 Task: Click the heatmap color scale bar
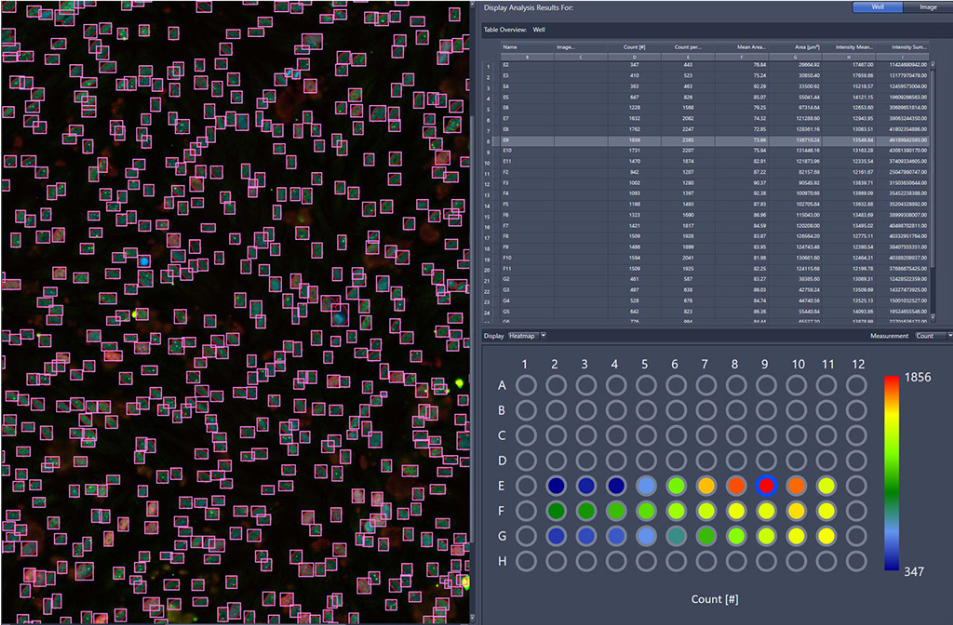click(x=891, y=473)
